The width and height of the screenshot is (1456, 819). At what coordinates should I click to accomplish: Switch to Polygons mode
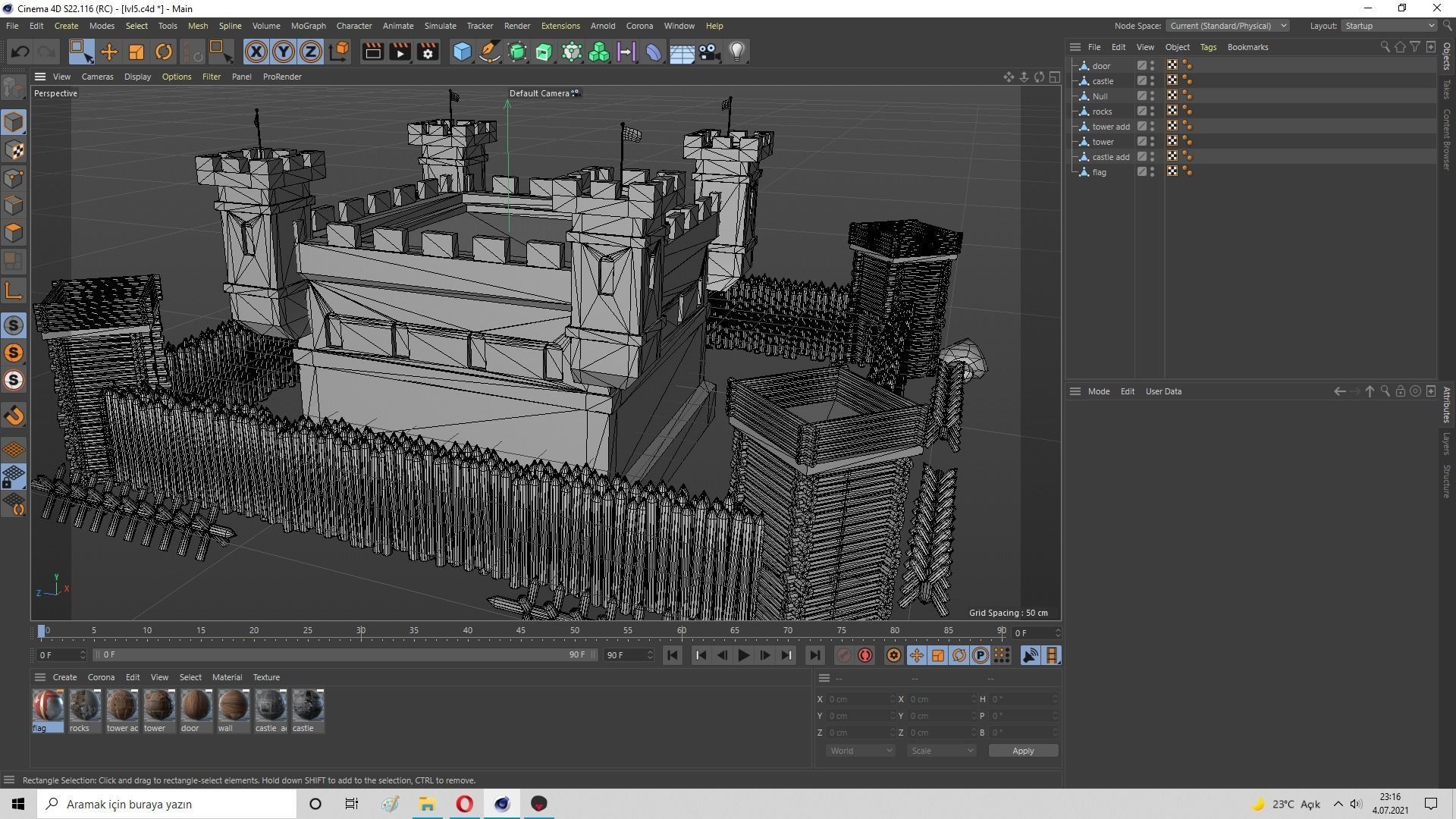[14, 233]
